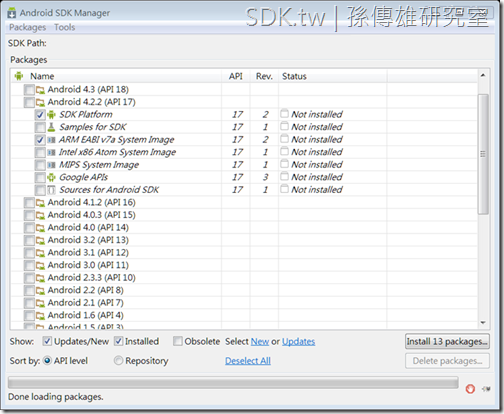Check the Google APIs checkbox
The width and height of the screenshot is (504, 414).
(40, 178)
